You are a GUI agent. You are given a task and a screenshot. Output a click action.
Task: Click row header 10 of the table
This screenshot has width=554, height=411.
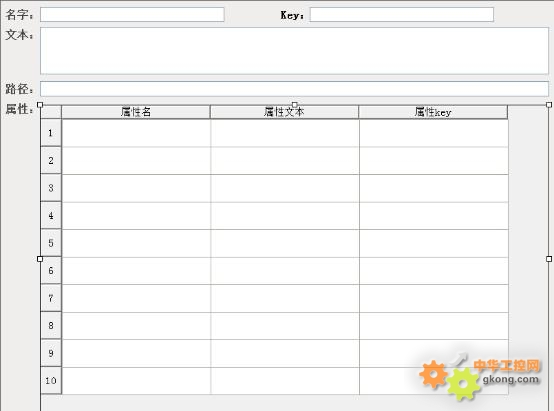[51, 381]
